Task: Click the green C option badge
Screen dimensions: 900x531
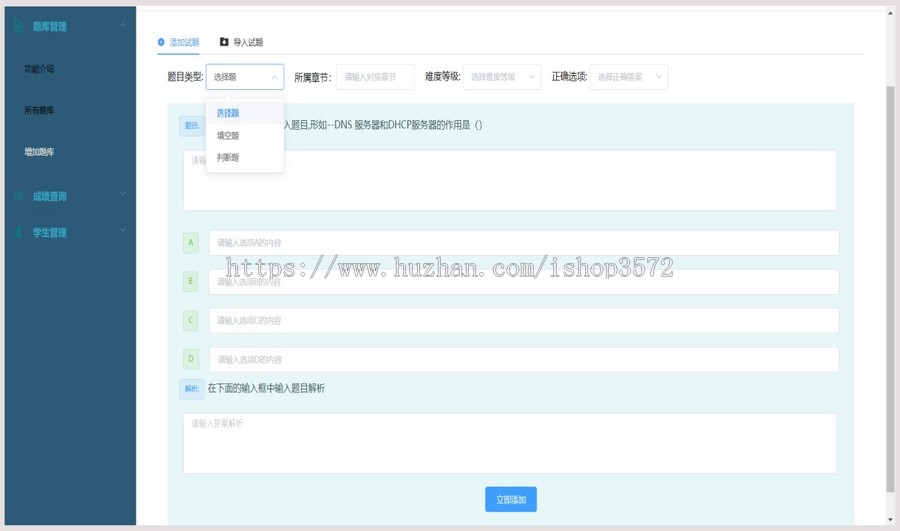Action: [x=191, y=320]
